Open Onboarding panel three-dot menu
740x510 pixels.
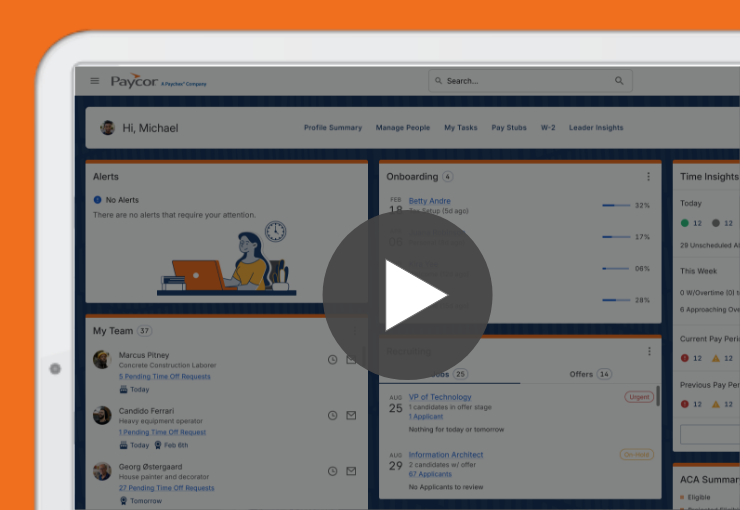coord(648,177)
